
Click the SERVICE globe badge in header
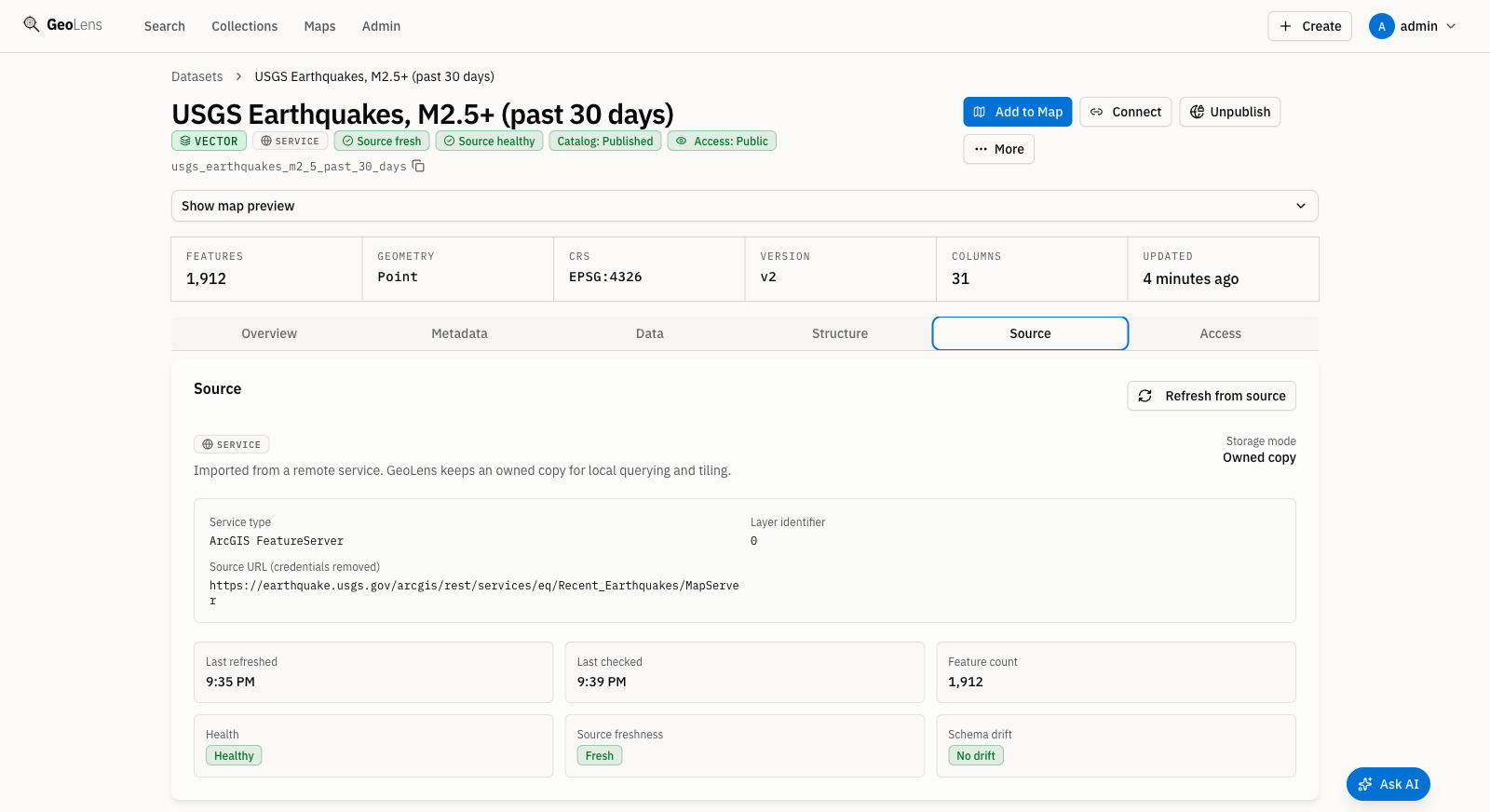click(290, 141)
